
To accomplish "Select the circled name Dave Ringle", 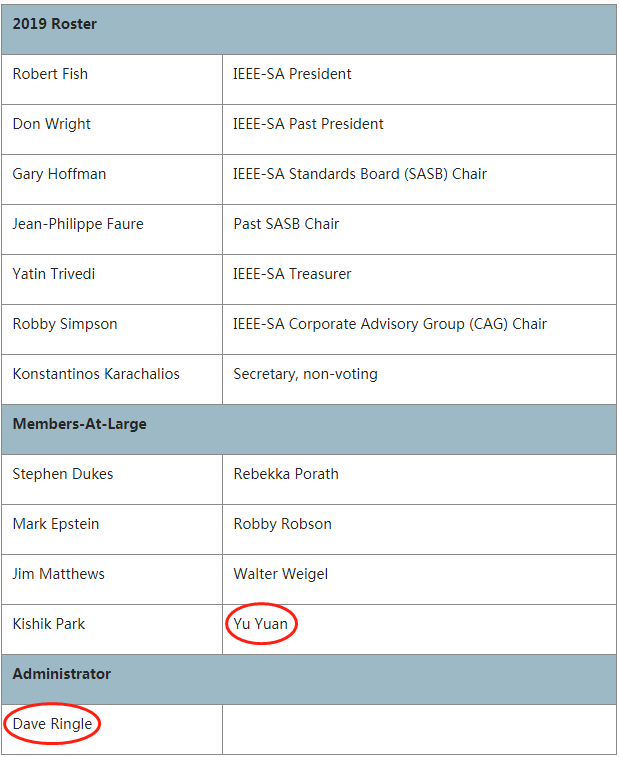I will (52, 724).
